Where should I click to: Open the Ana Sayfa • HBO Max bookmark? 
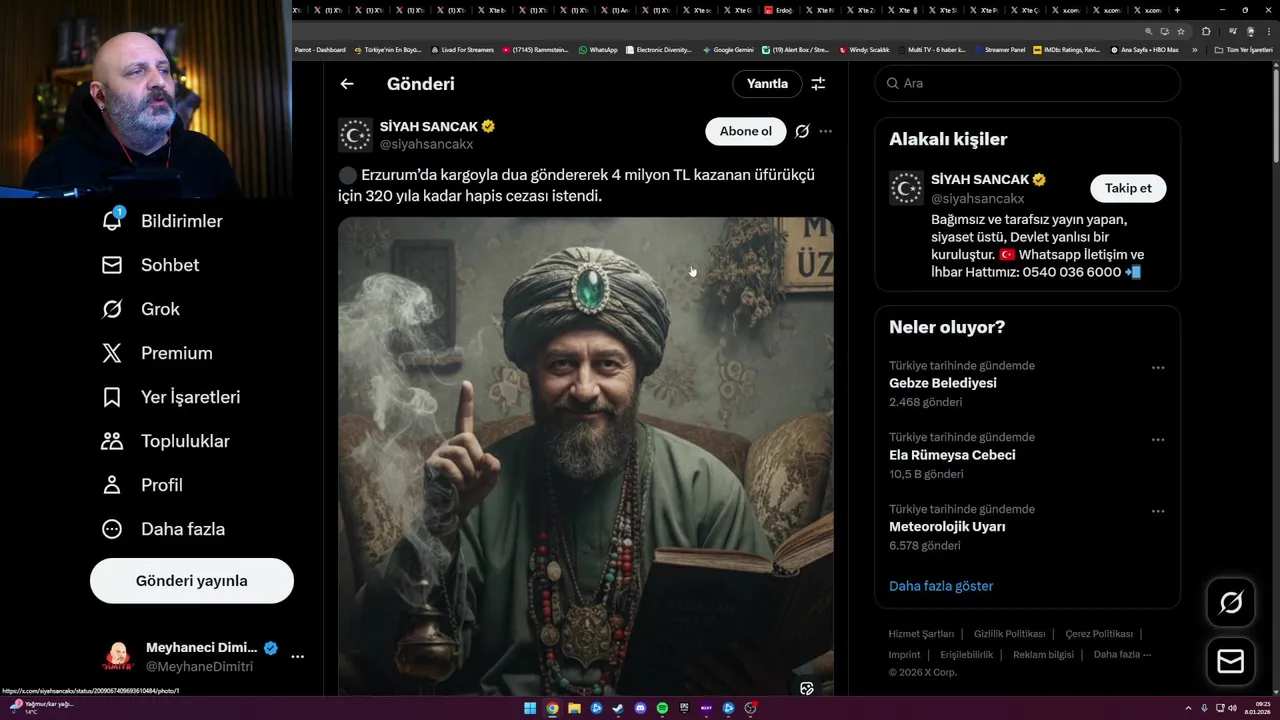click(x=1145, y=49)
